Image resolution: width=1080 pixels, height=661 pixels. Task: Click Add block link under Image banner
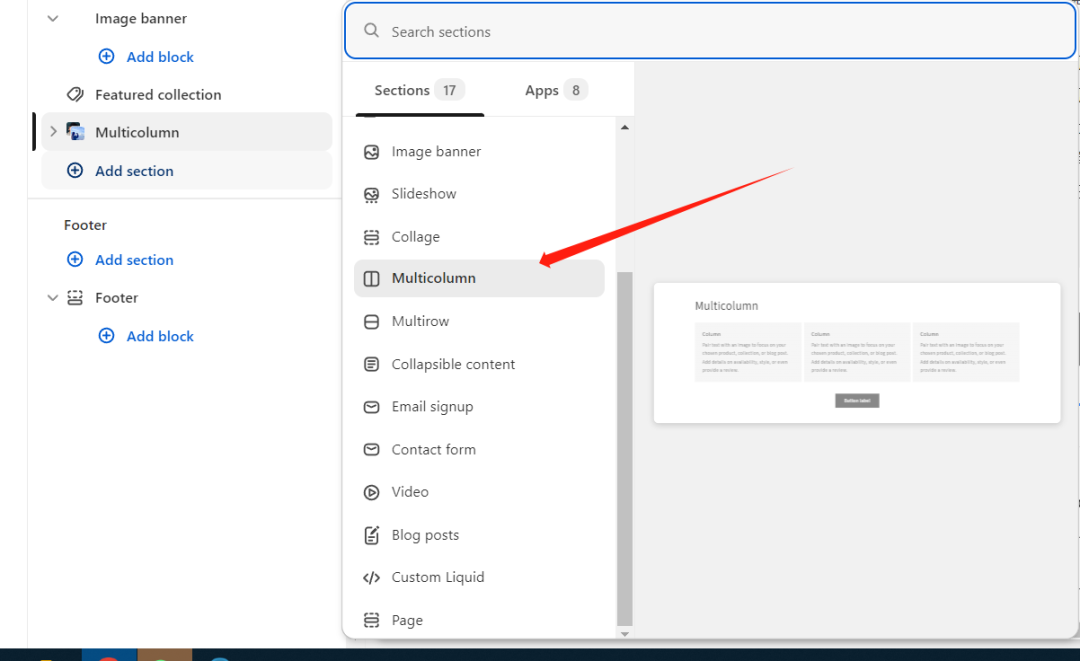[x=160, y=57]
